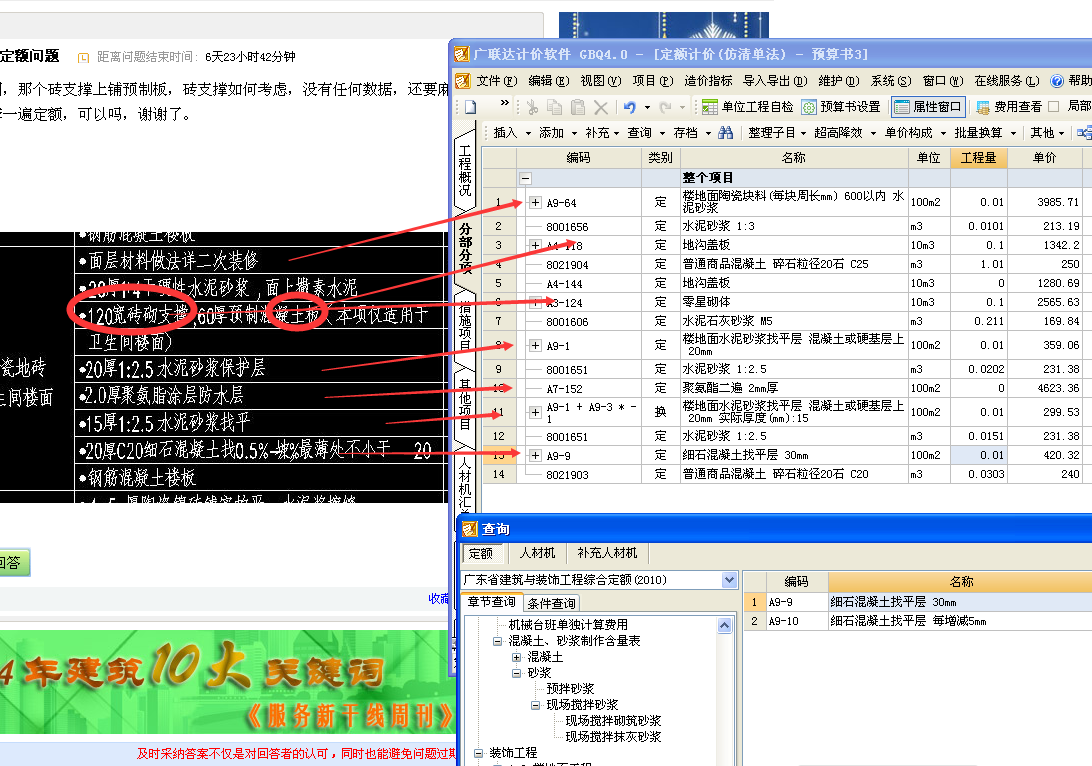Click the undo arrow icon

click(x=630, y=107)
